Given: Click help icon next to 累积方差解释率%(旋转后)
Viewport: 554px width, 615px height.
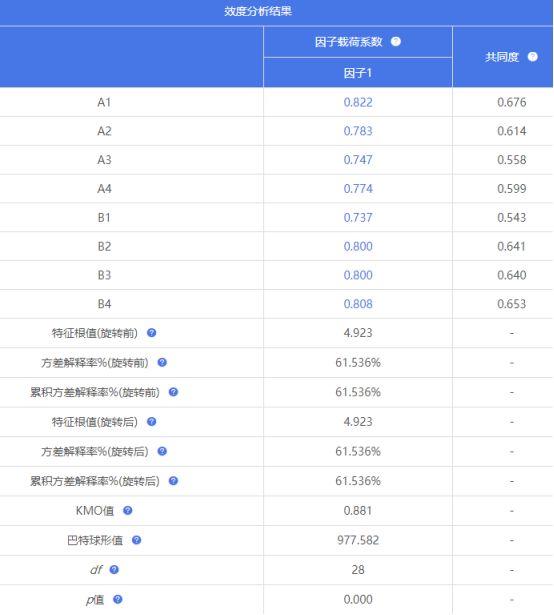Looking at the screenshot, I should 173,481.
